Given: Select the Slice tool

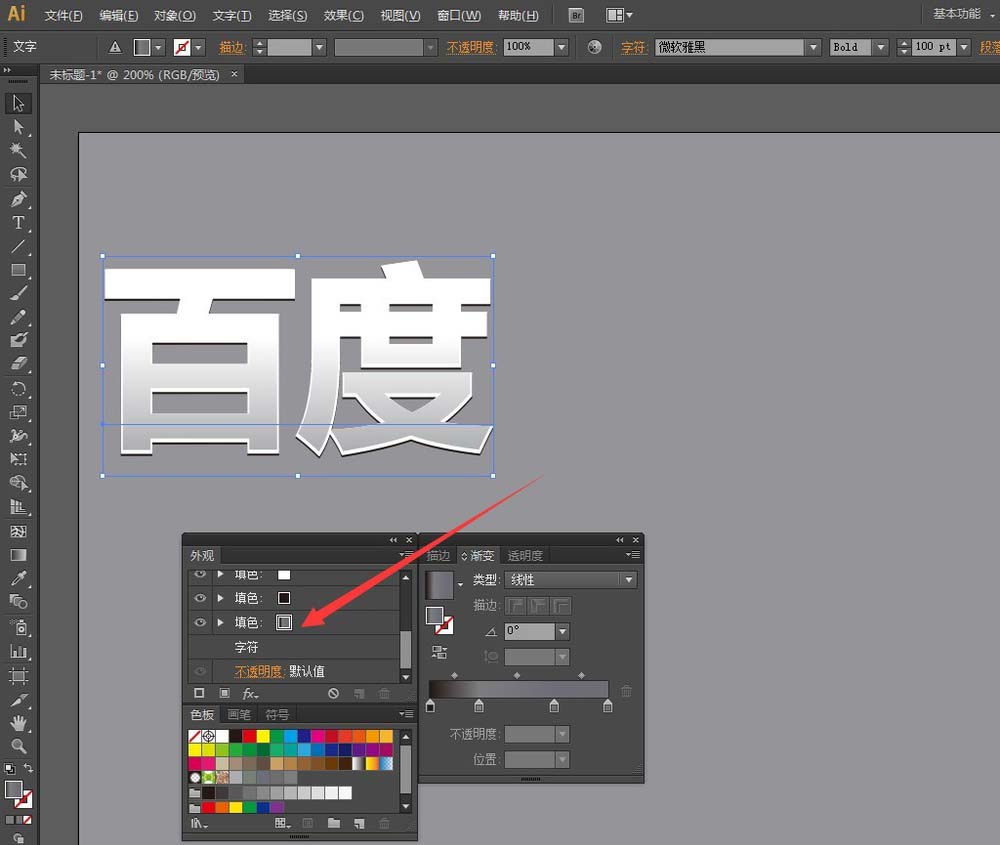Looking at the screenshot, I should pyautogui.click(x=18, y=700).
